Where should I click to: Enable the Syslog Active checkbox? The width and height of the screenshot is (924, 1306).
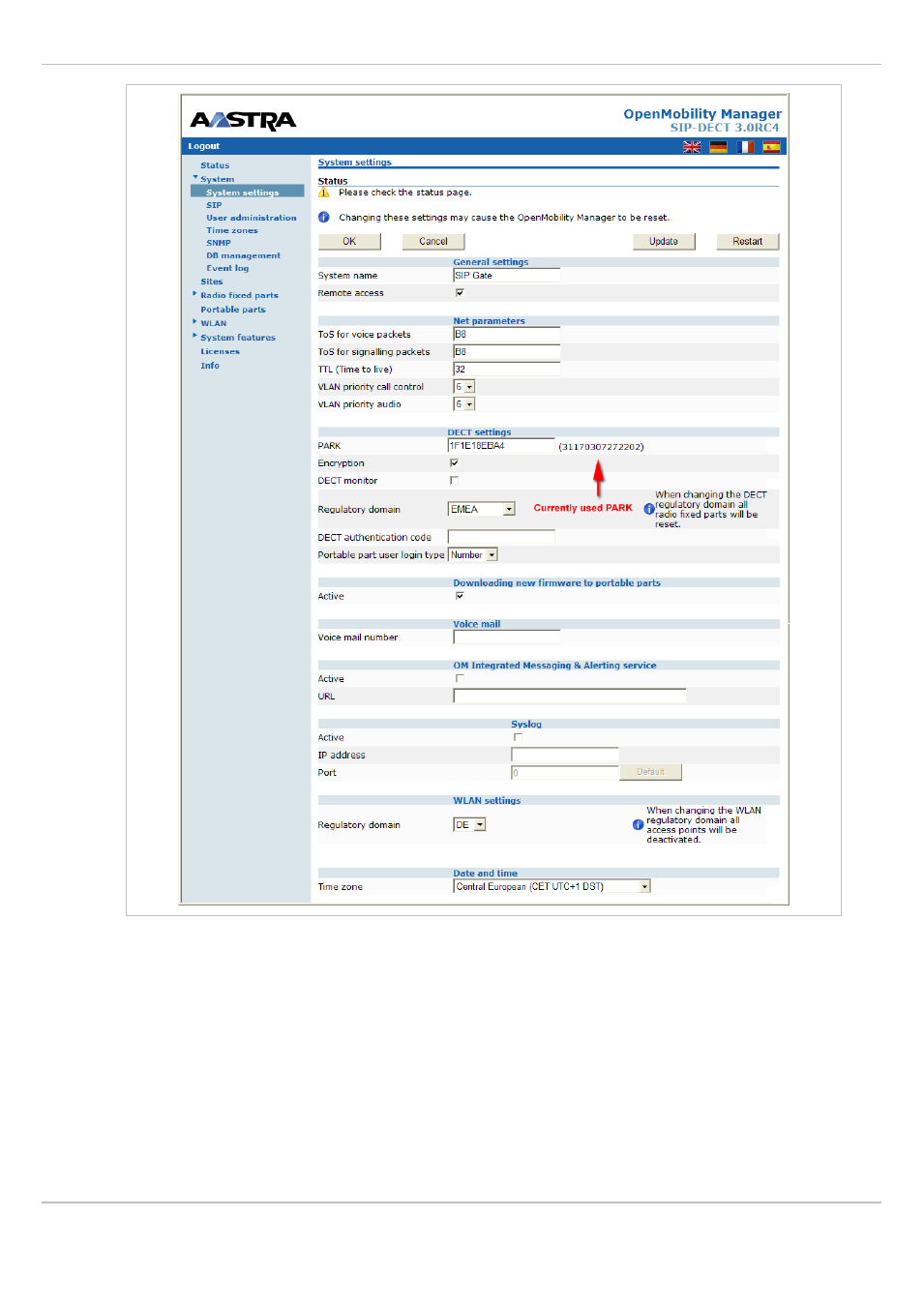point(518,737)
